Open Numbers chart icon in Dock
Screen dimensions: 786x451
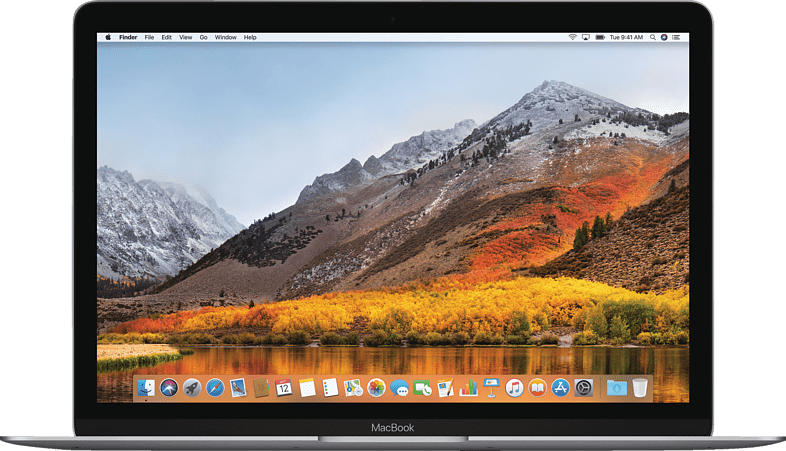[x=468, y=388]
